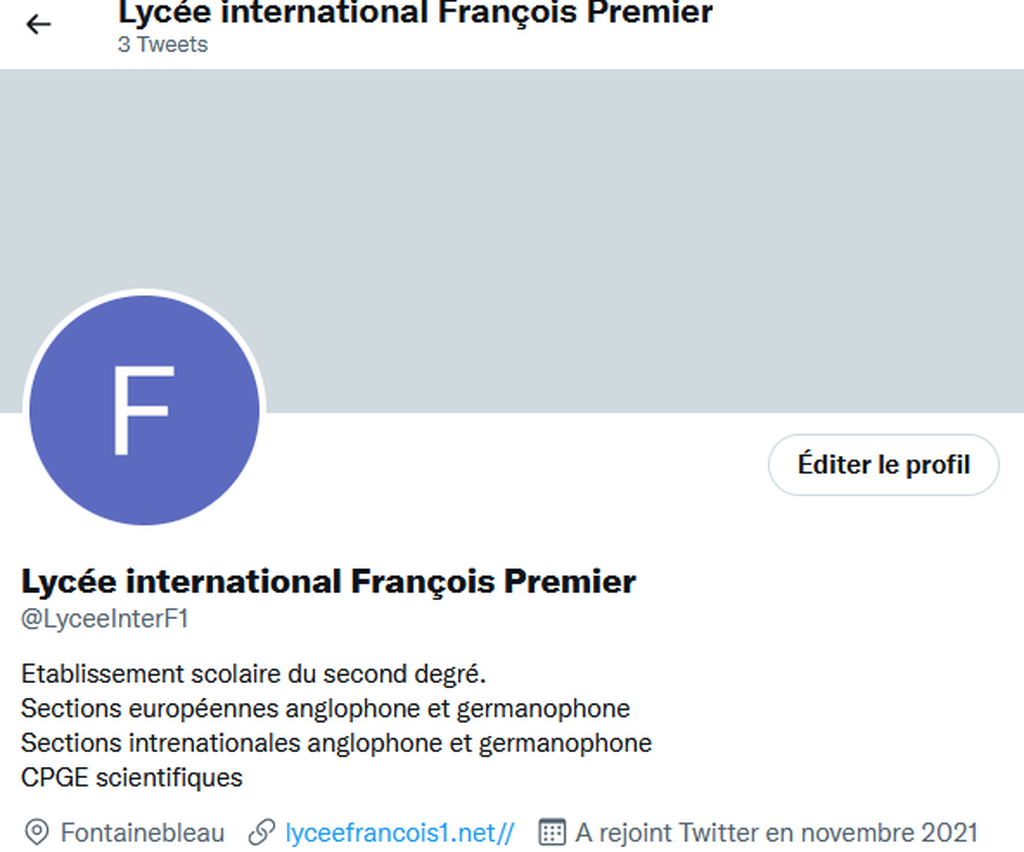The width and height of the screenshot is (1024, 852).
Task: Click the white letter F in avatar
Action: pos(143,410)
